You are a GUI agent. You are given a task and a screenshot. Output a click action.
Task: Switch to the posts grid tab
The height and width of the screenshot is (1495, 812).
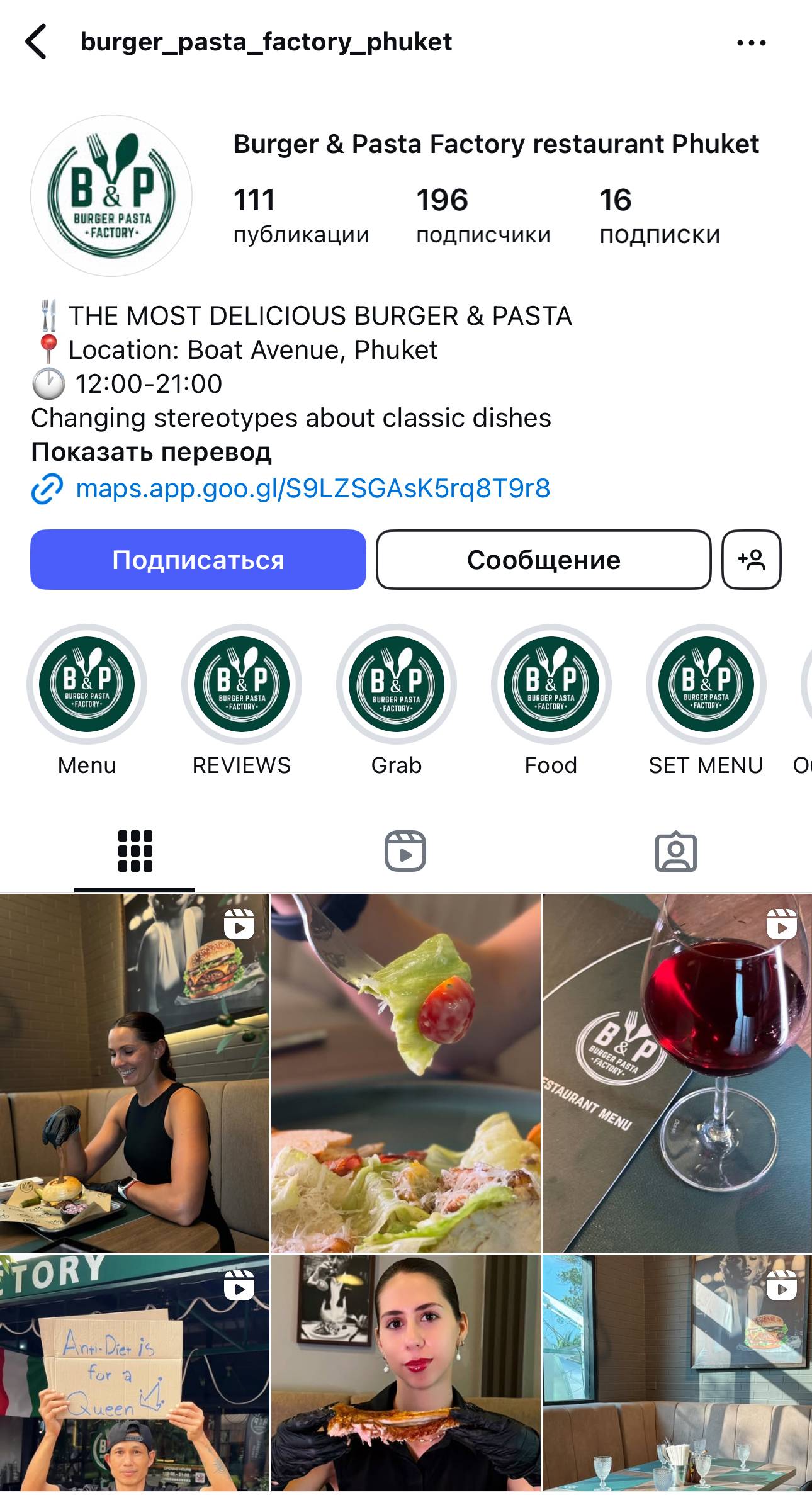pyautogui.click(x=135, y=852)
